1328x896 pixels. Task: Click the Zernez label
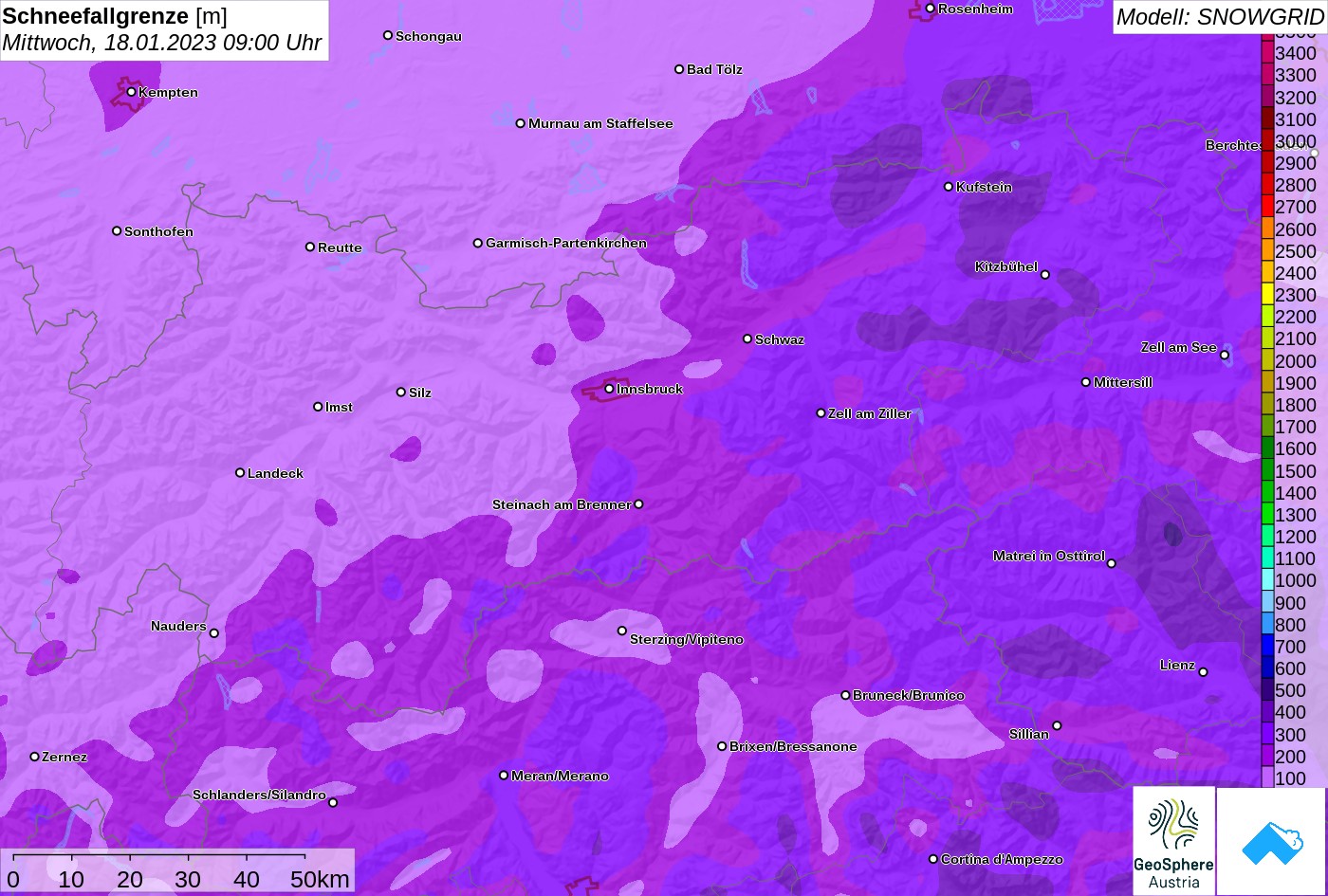point(65,757)
